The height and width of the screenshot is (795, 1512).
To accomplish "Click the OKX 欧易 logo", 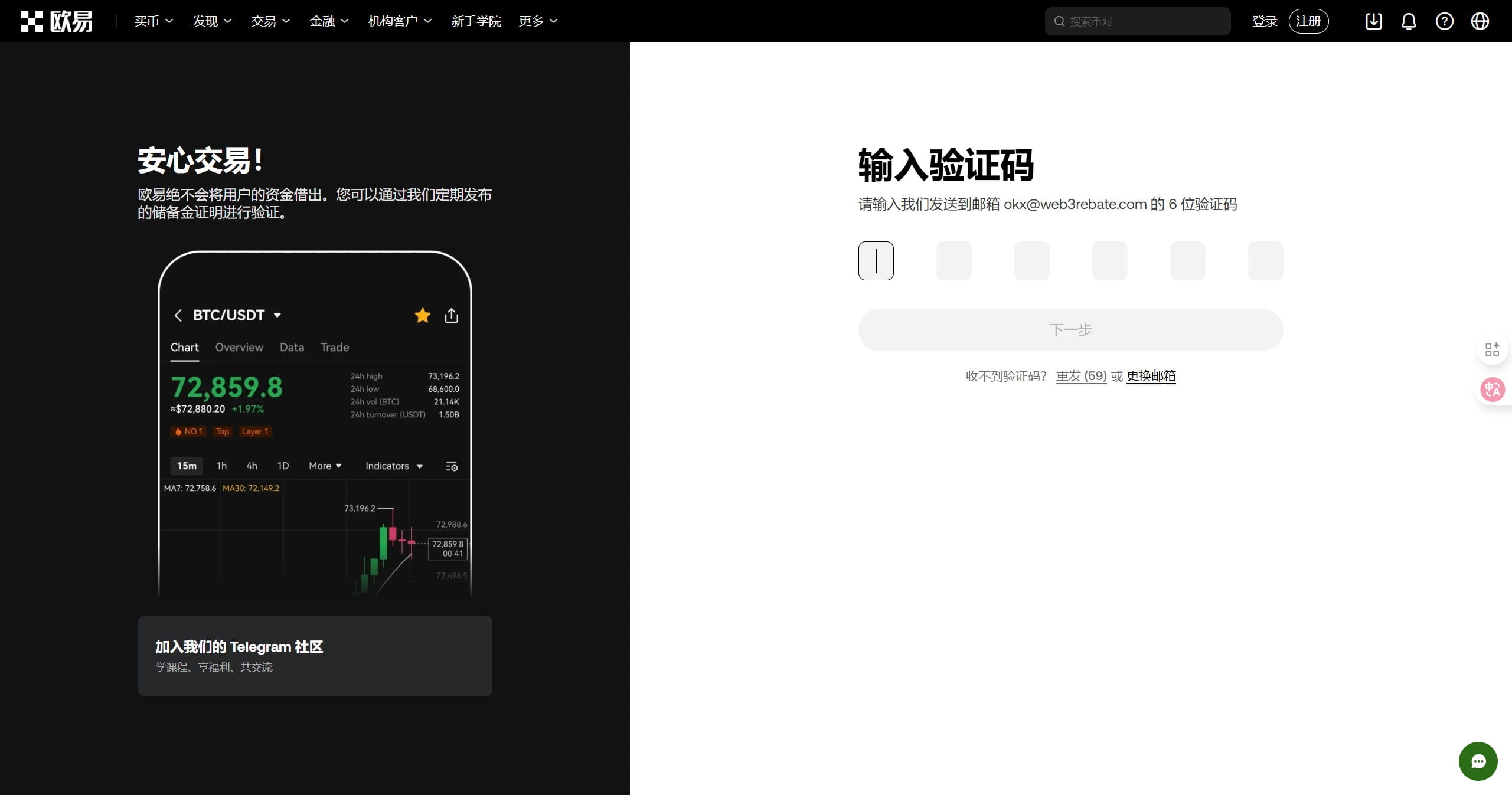I will click(56, 21).
